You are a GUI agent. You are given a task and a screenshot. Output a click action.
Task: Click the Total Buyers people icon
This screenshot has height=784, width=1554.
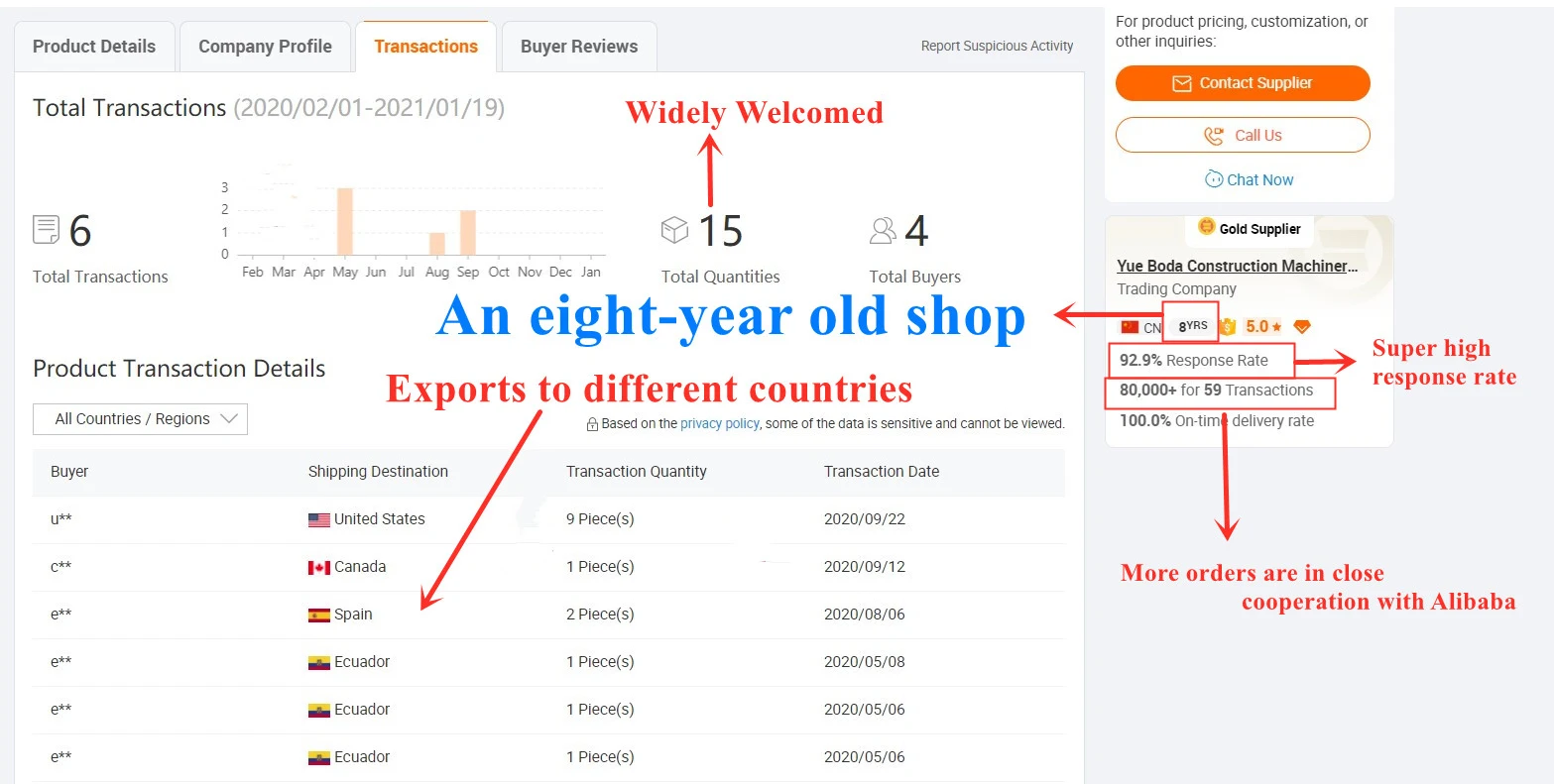[x=883, y=231]
